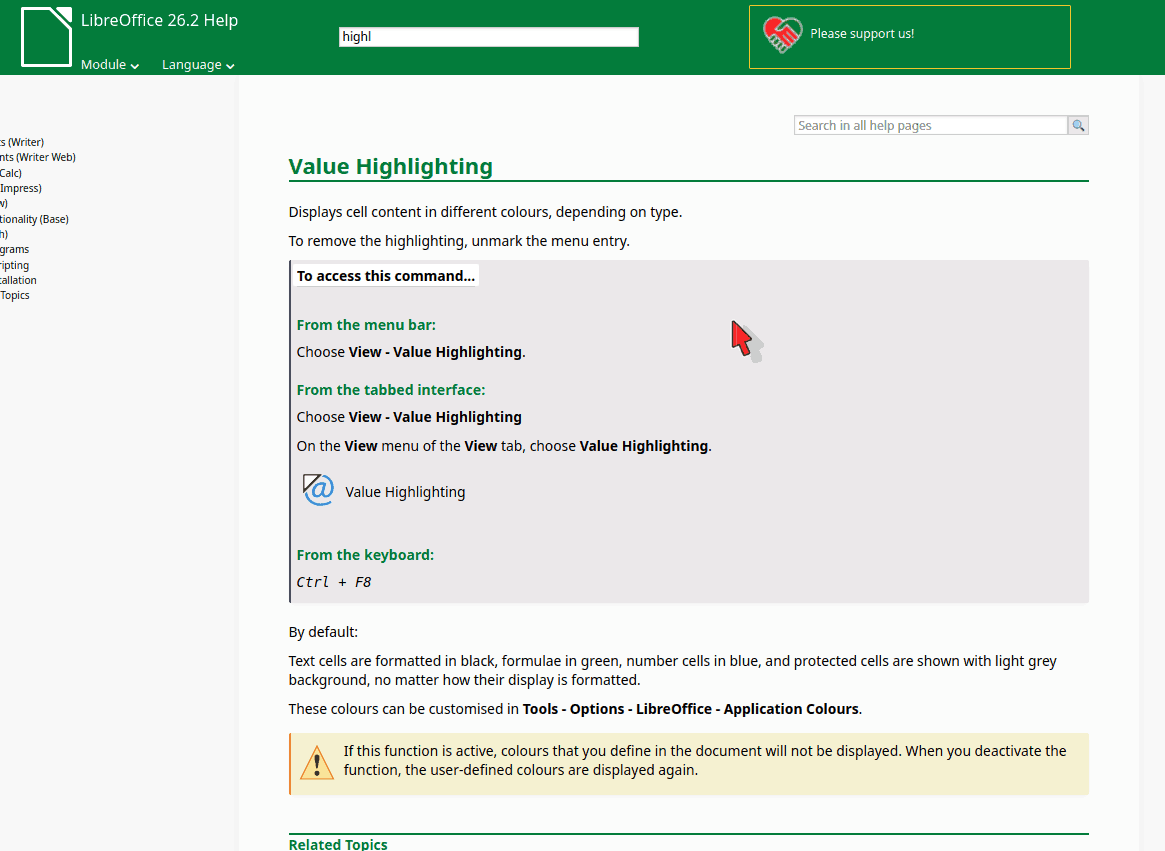Click the "From the tabbed interface:" subheading

point(391,389)
